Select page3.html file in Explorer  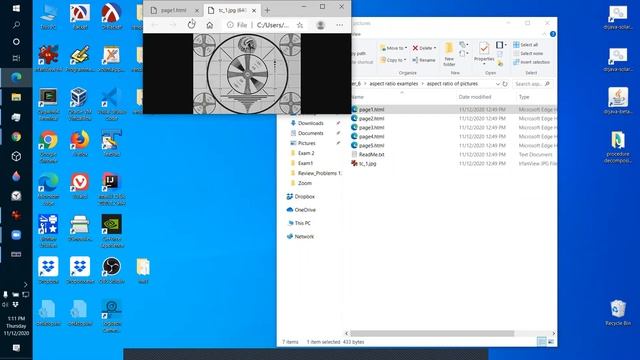coord(371,127)
